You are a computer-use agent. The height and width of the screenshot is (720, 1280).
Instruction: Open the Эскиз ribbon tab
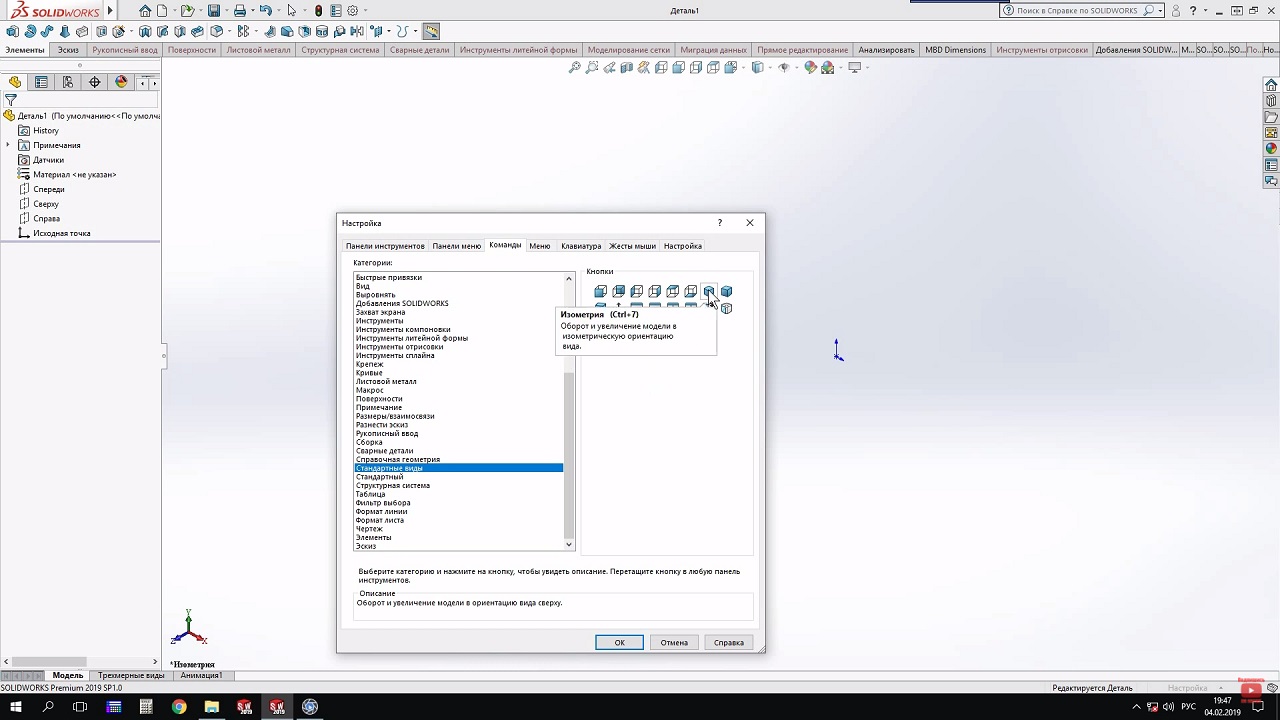click(68, 50)
